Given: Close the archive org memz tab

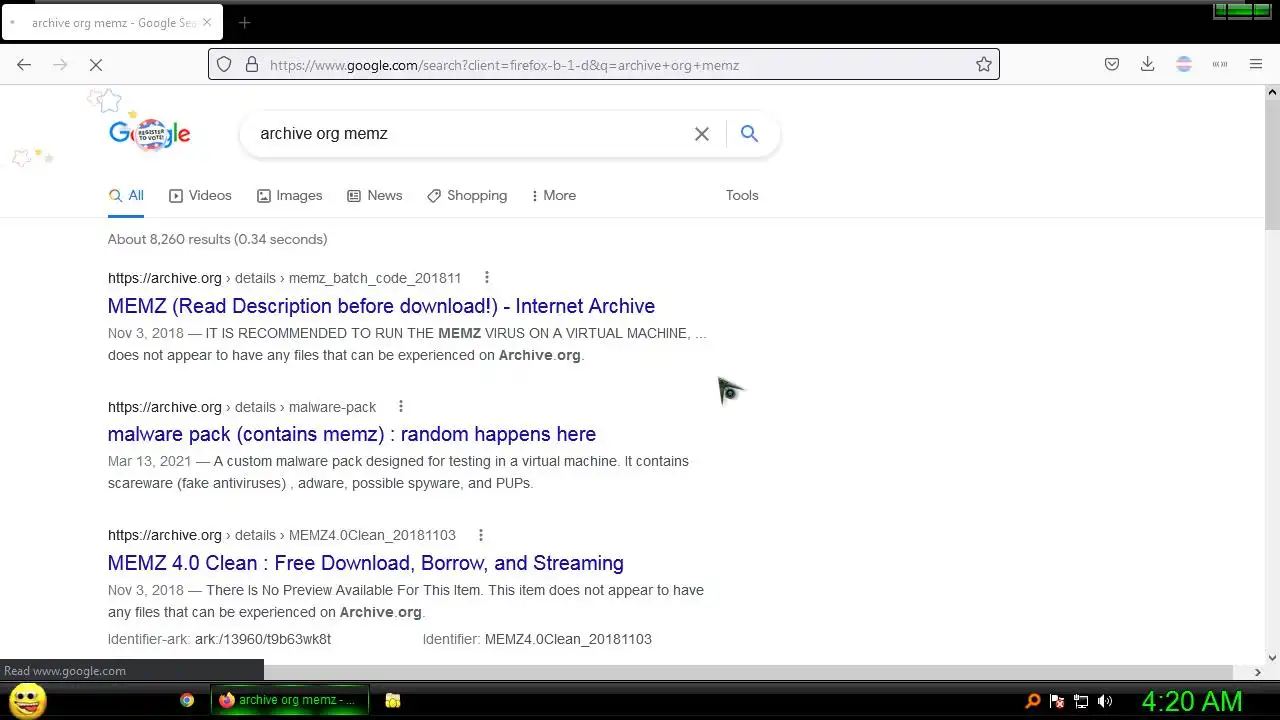Looking at the screenshot, I should point(207,23).
